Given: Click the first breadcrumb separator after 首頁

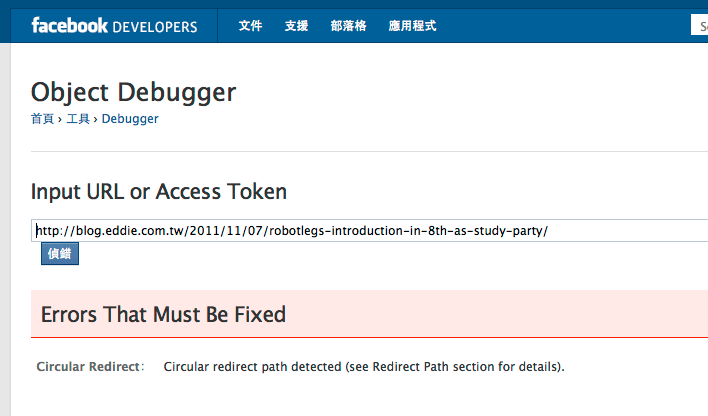Looking at the screenshot, I should (x=60, y=119).
